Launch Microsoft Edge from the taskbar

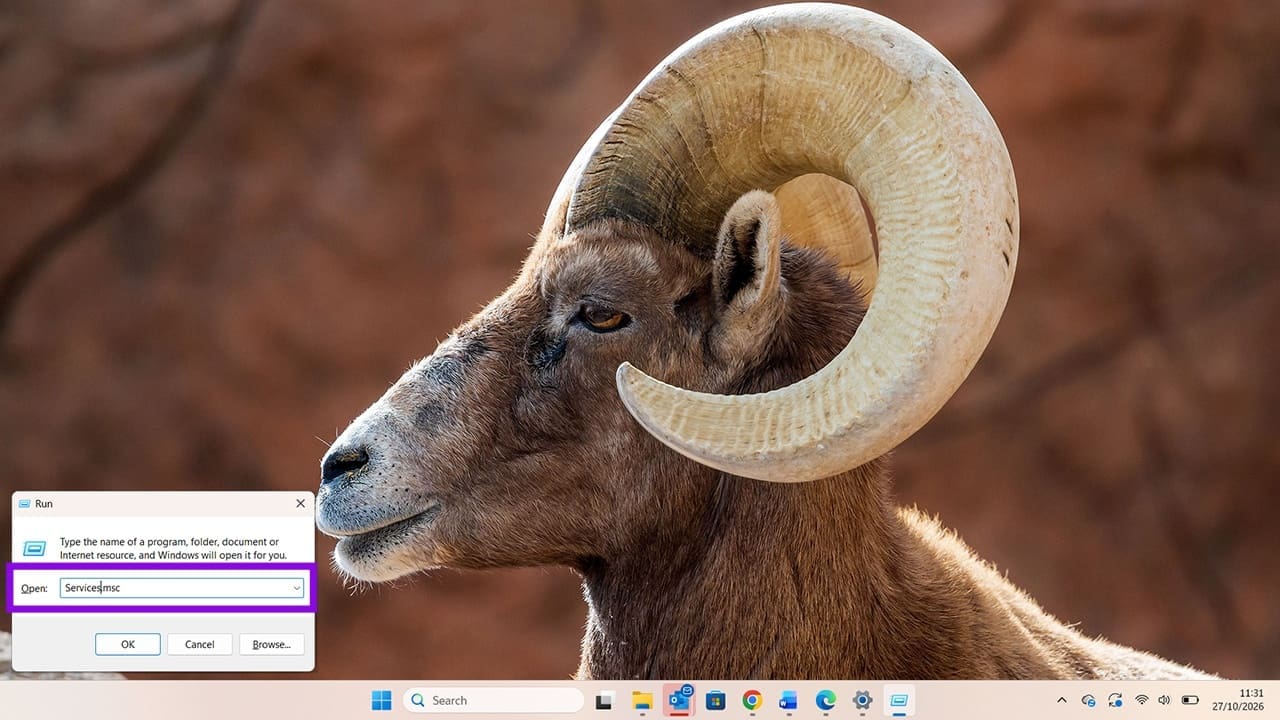(826, 700)
